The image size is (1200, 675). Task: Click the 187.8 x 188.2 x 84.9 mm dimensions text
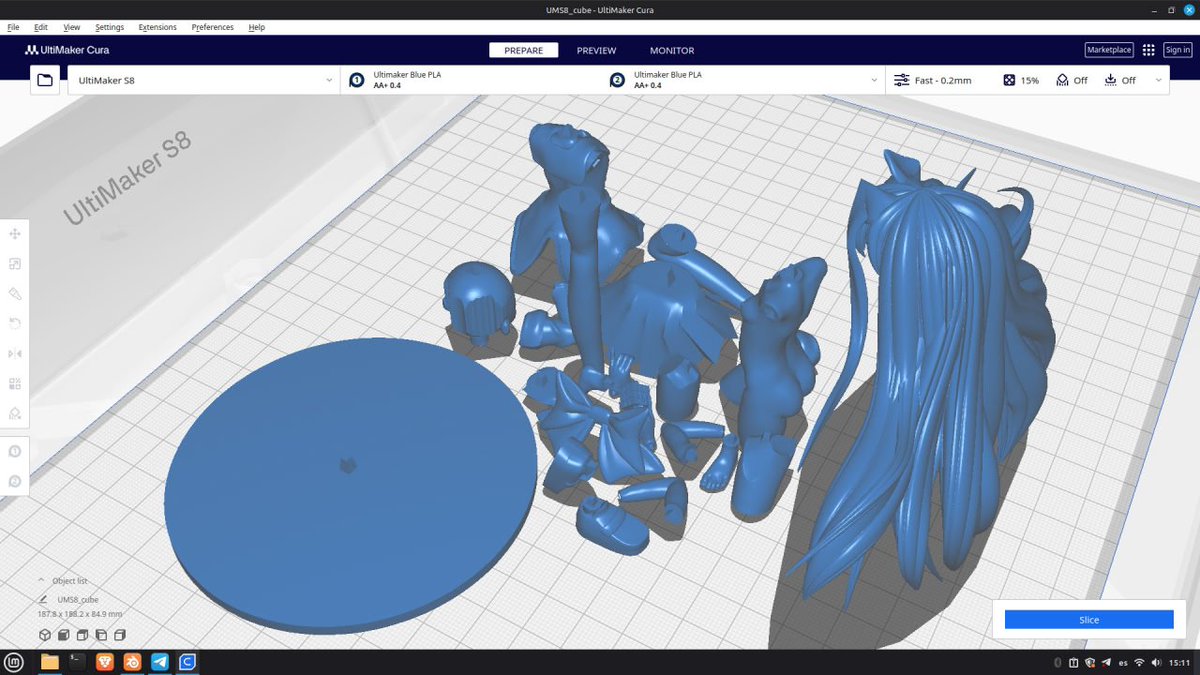[x=80, y=614]
